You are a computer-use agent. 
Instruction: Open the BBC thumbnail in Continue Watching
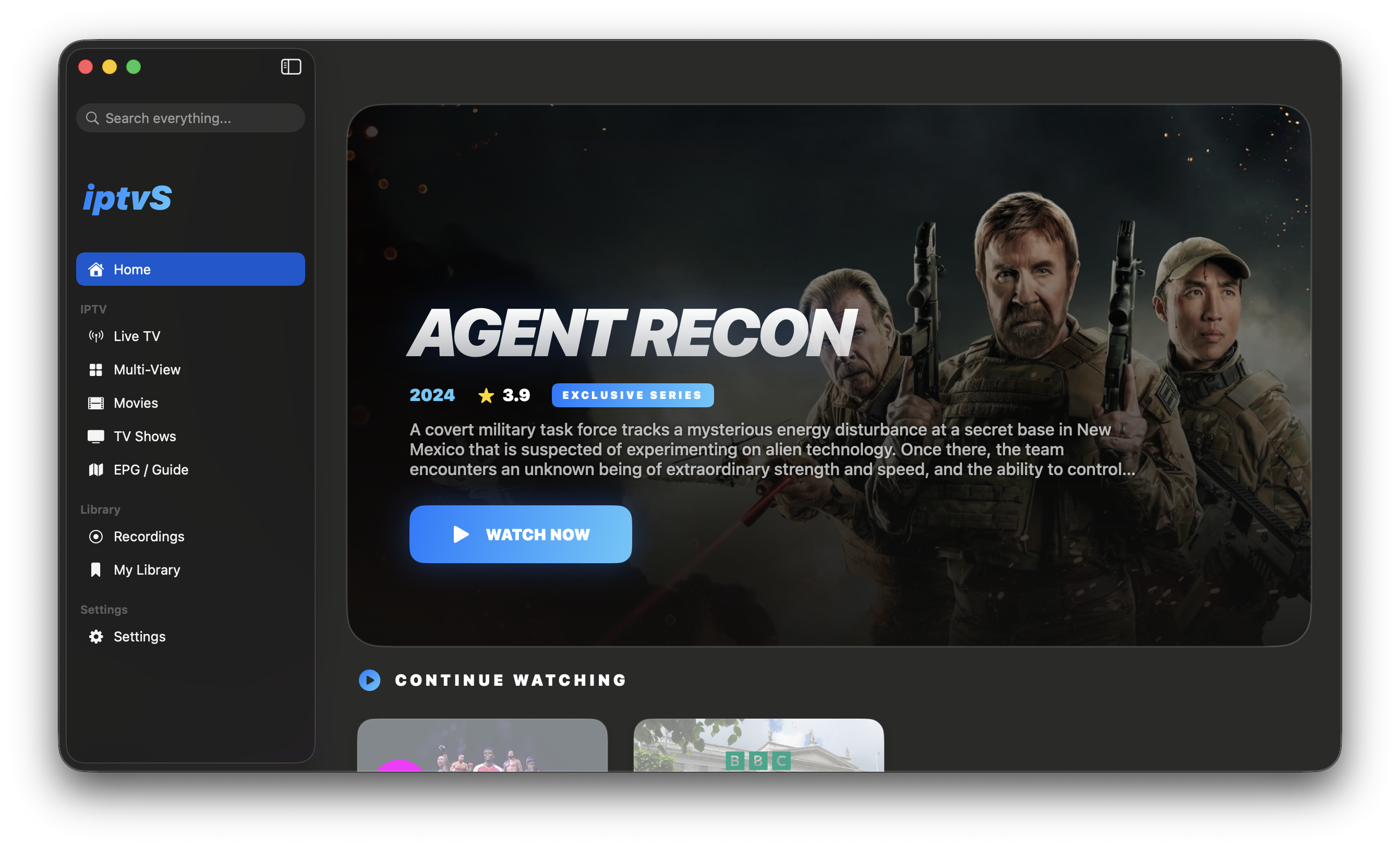pos(758,745)
